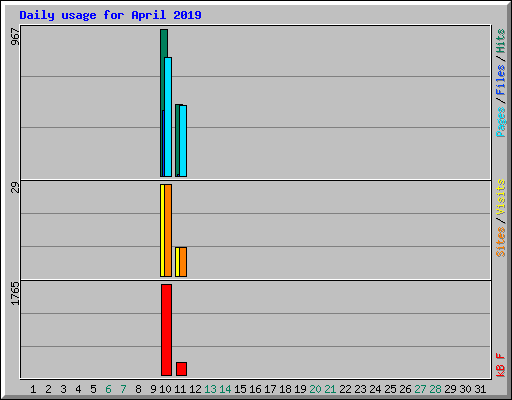Click day 9 on the date axis
The width and height of the screenshot is (512, 400).
(x=153, y=389)
